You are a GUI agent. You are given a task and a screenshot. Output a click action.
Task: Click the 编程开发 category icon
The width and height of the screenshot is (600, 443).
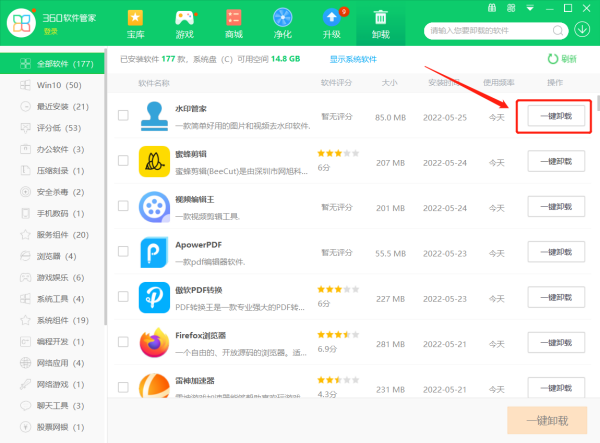(25, 341)
